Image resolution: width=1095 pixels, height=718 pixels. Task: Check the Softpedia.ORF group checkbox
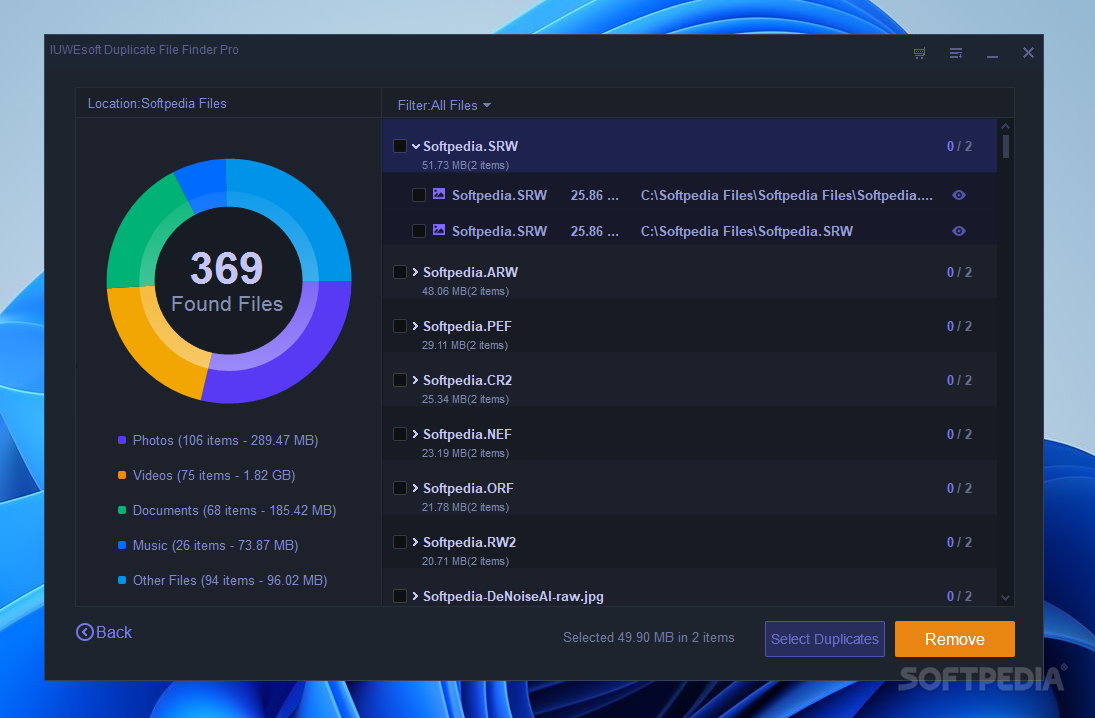tap(400, 488)
